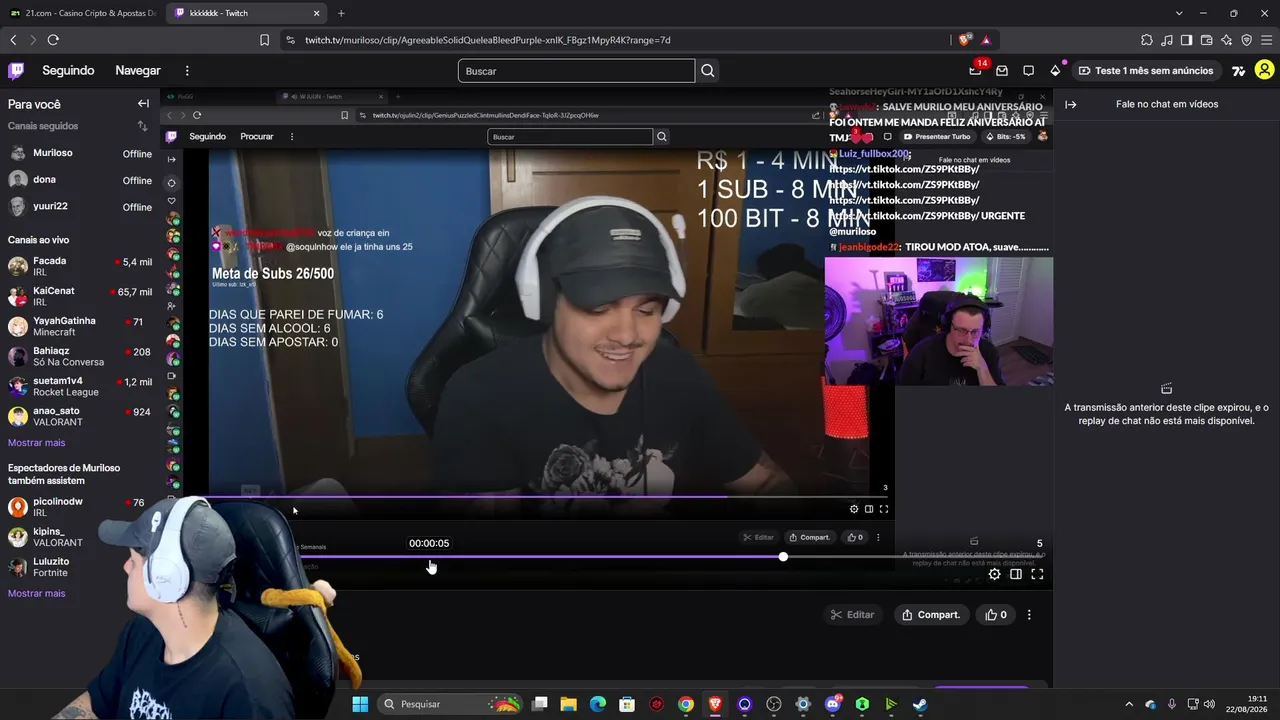This screenshot has height=720, width=1280.
Task: Click the Buscar search field
Action: [576, 71]
